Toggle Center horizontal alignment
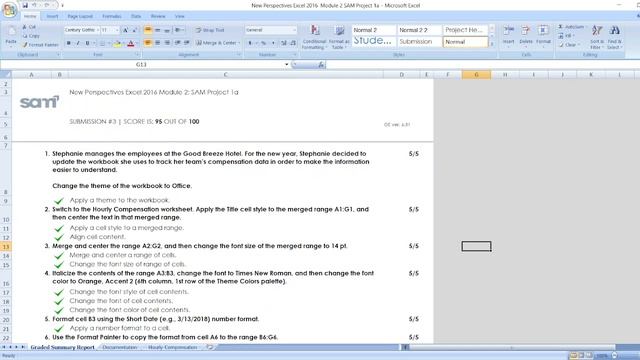640x360 pixels. pyautogui.click(x=158, y=43)
